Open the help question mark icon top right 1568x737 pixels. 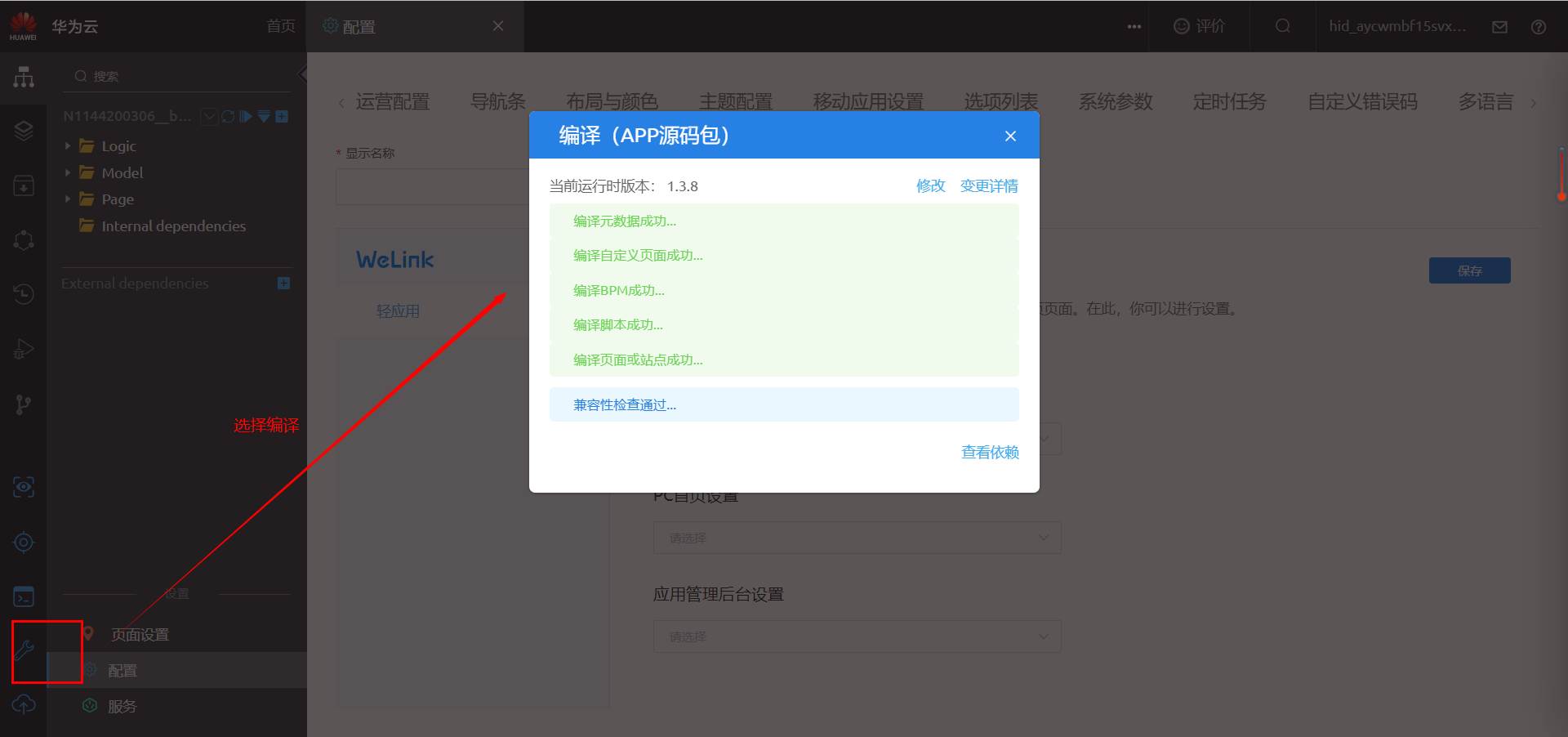coord(1539,26)
